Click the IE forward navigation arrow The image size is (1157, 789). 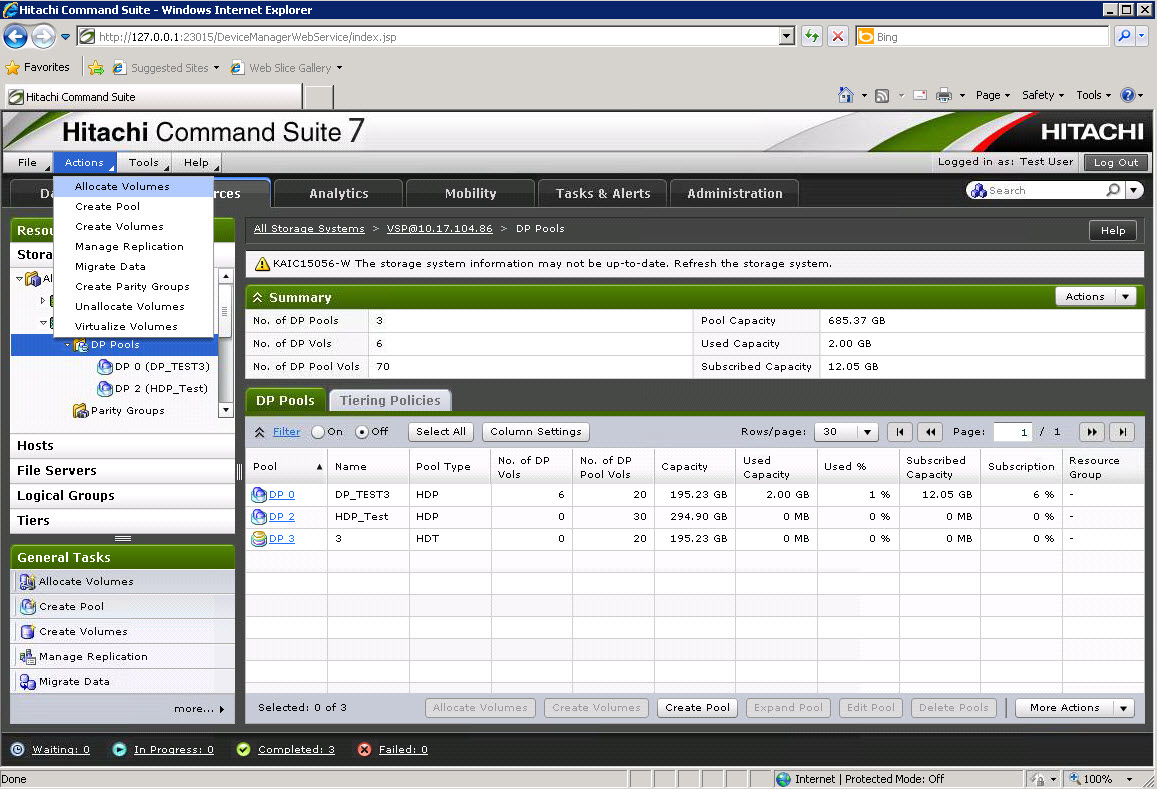(x=44, y=36)
